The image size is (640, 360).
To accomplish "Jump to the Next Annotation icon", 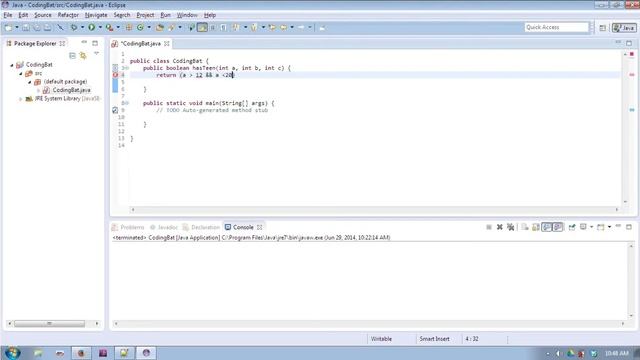I will click(x=236, y=27).
